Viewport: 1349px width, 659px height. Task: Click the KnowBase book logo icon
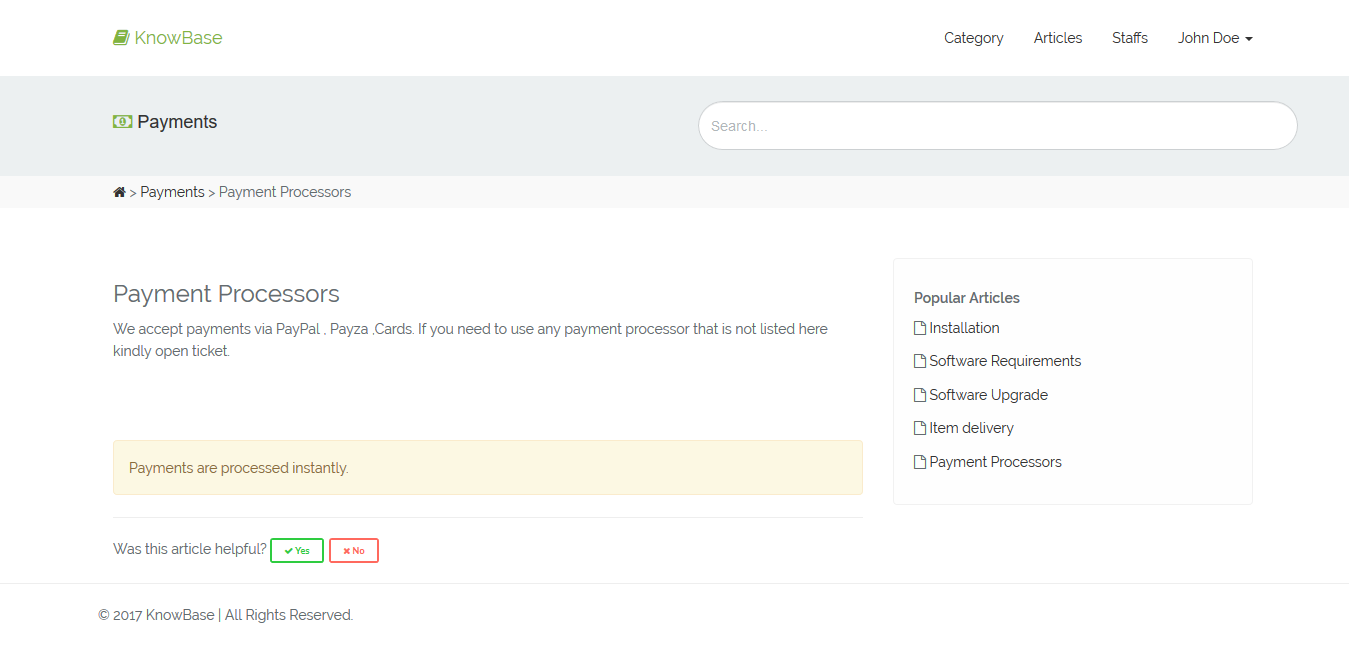point(121,38)
